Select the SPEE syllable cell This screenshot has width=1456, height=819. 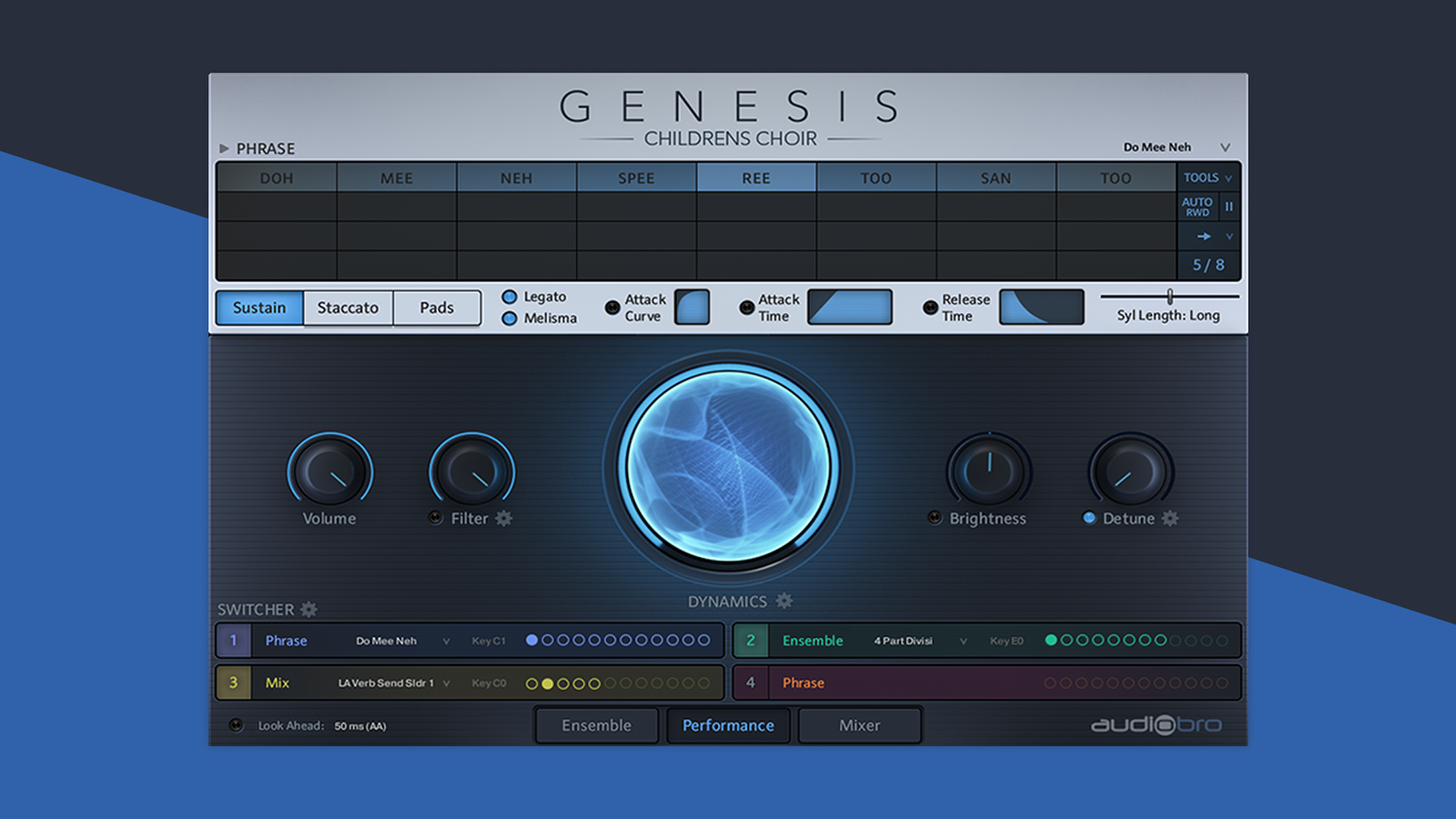(x=636, y=177)
